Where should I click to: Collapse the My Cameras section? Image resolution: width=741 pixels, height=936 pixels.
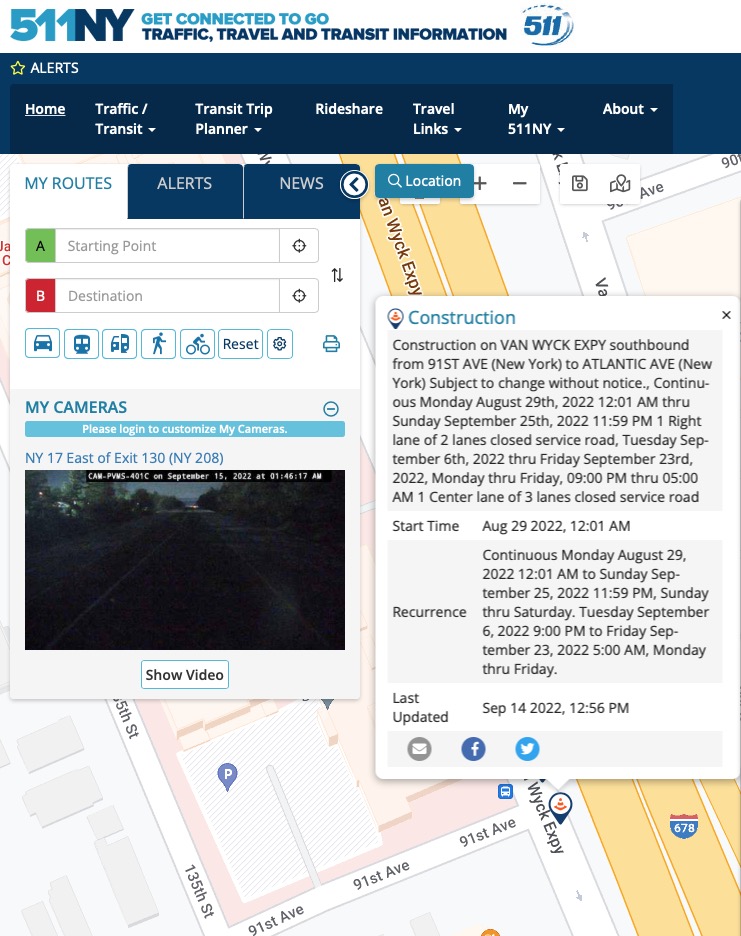pyautogui.click(x=331, y=408)
